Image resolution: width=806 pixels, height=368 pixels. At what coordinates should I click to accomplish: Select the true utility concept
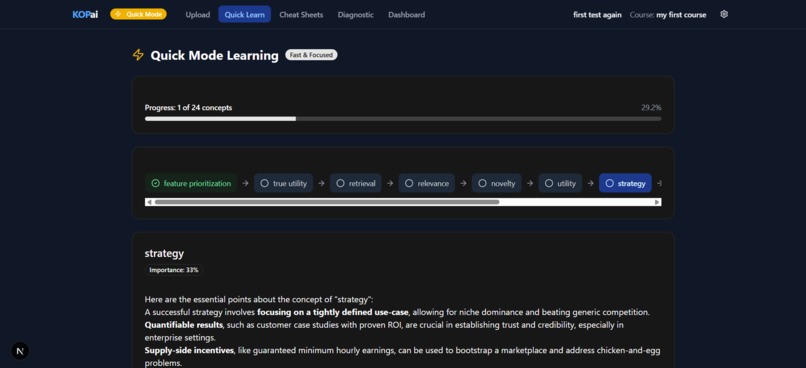click(283, 183)
